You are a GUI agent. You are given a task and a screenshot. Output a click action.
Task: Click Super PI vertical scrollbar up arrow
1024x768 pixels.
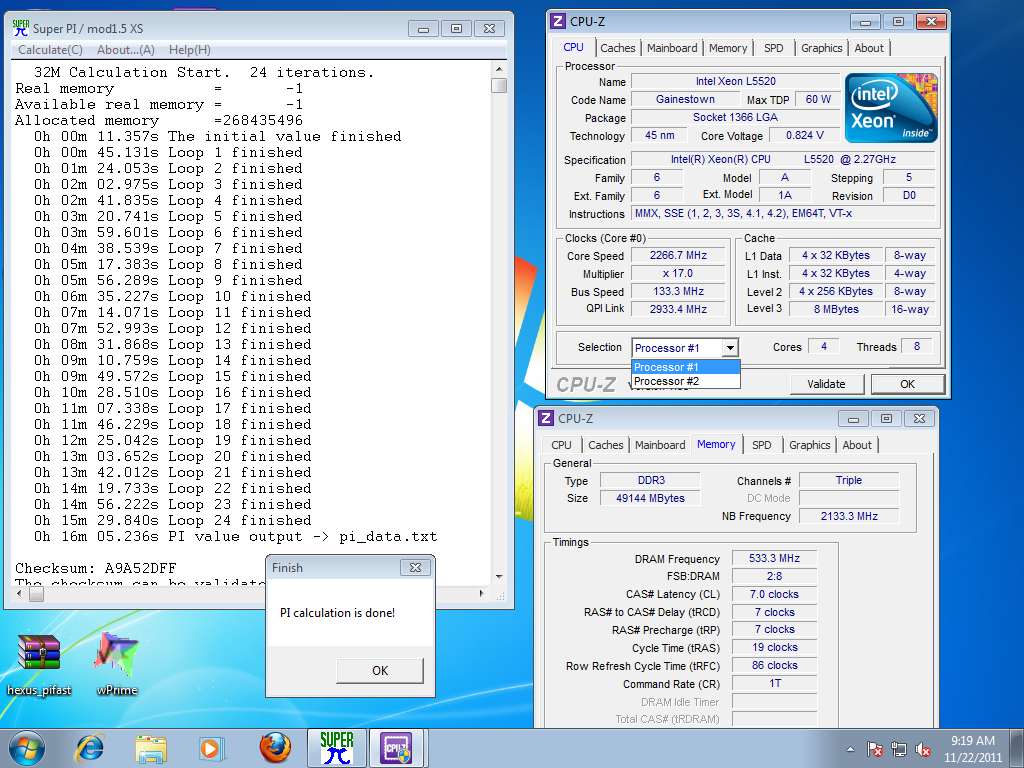499,69
